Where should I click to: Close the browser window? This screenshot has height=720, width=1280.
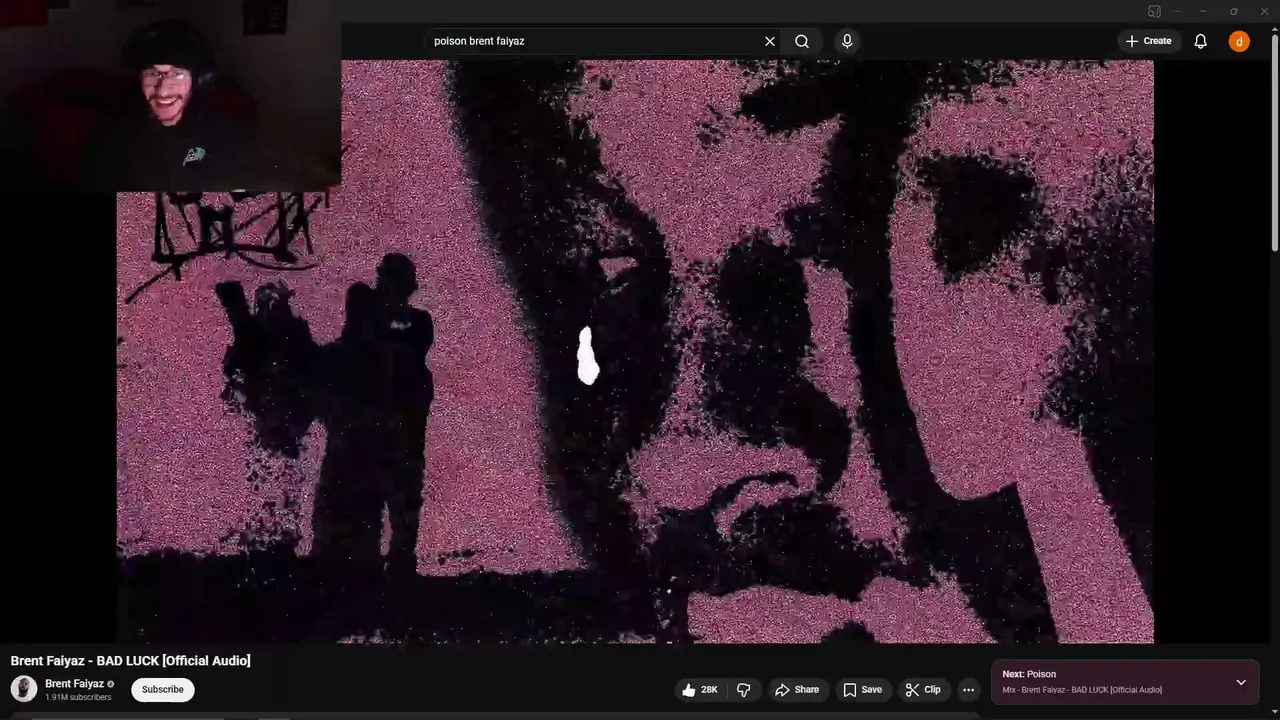pos(1264,11)
